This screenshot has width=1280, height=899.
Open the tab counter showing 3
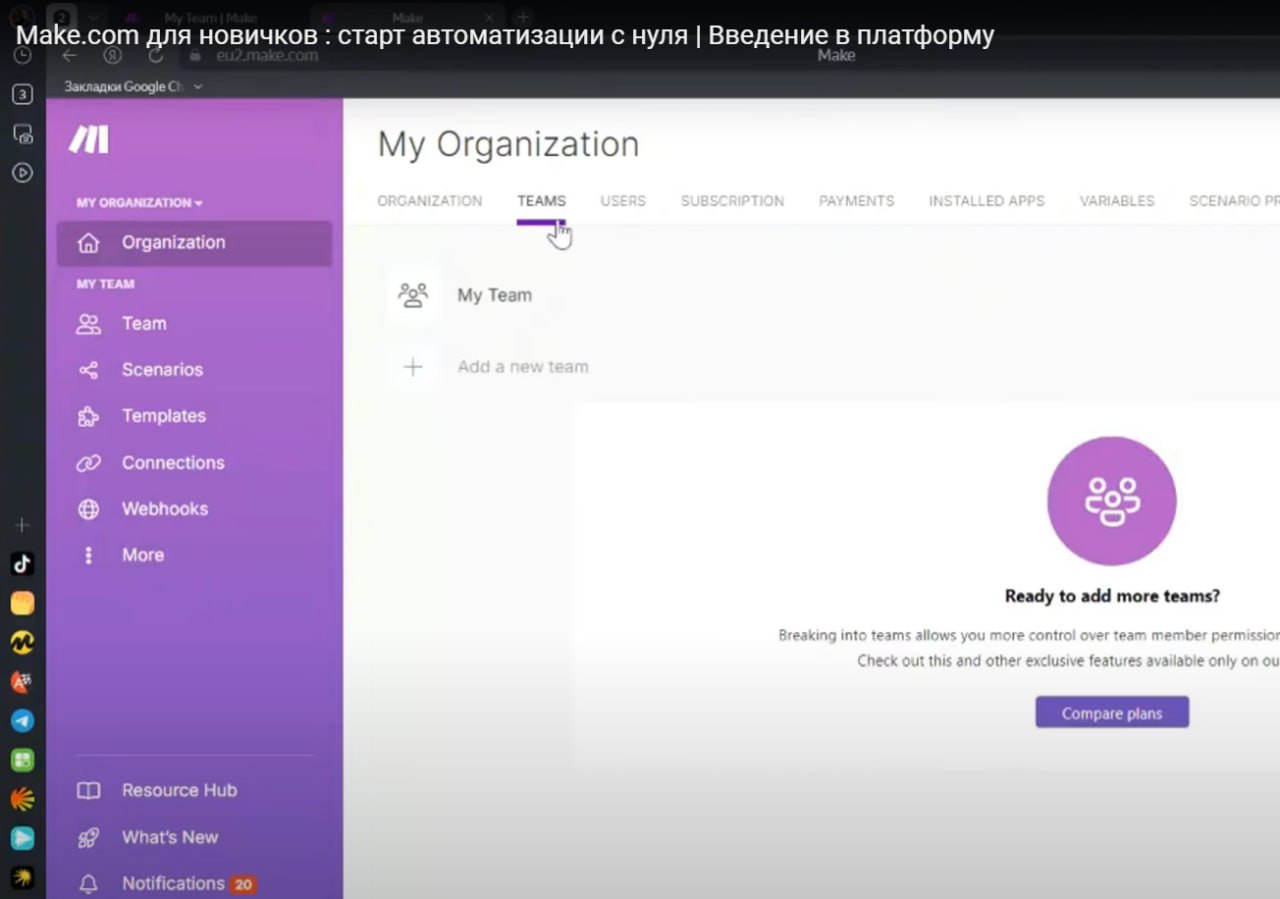(x=22, y=95)
